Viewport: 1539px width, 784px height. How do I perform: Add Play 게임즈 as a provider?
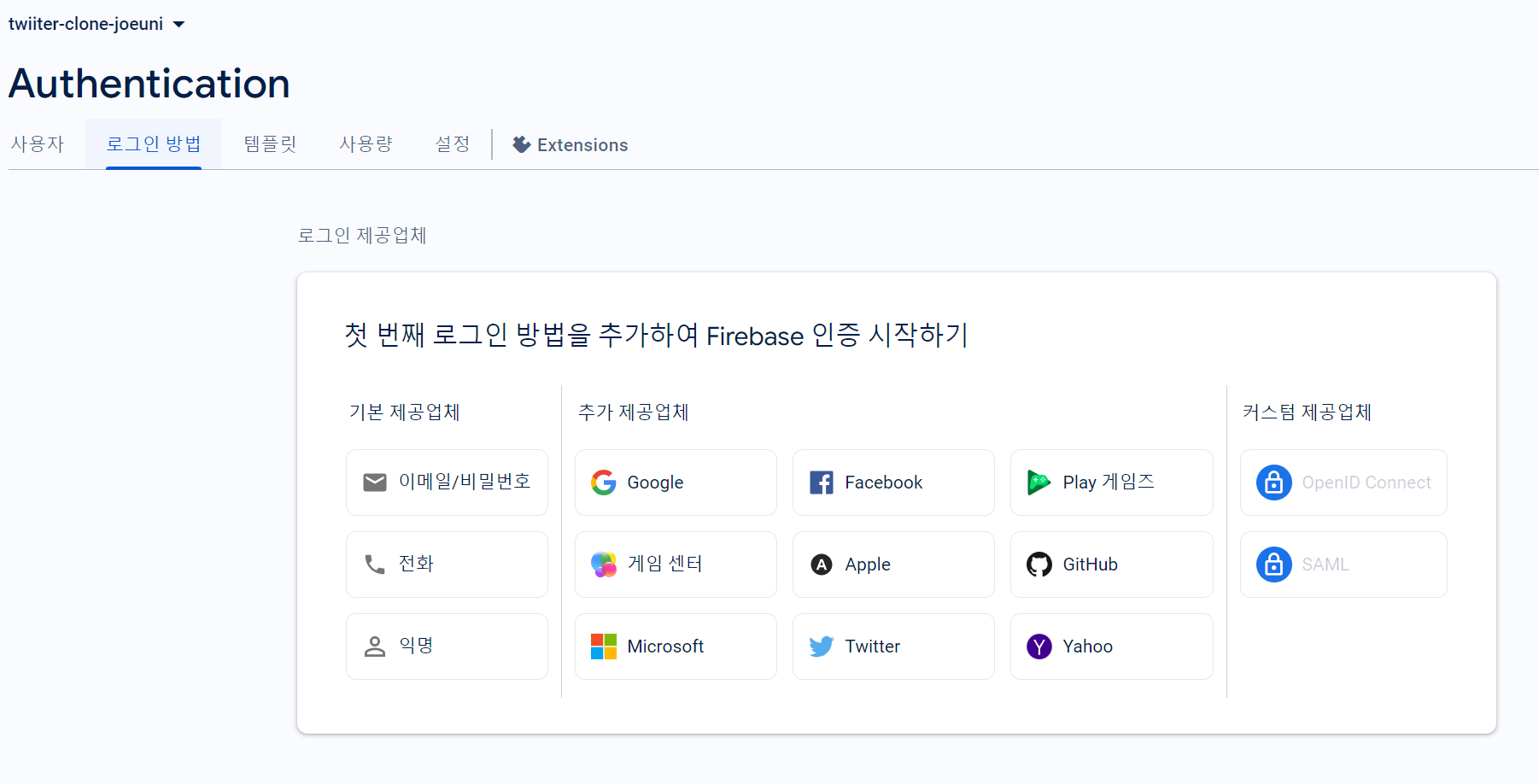tap(1112, 483)
